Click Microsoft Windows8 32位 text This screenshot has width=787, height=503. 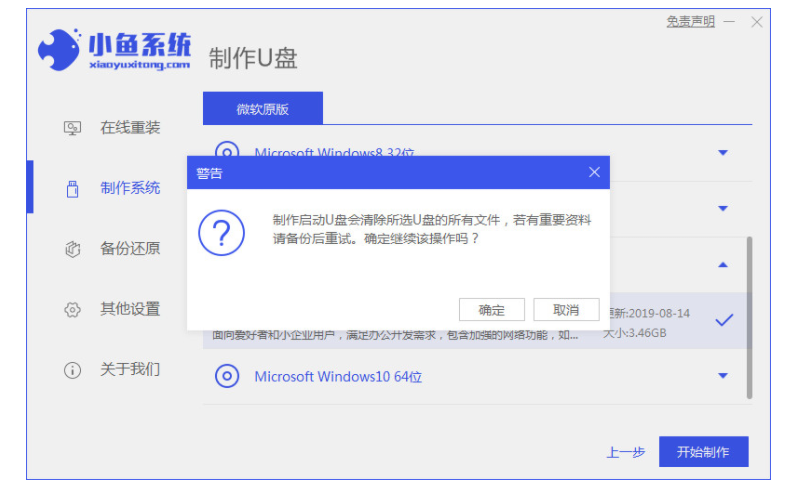[x=335, y=152]
